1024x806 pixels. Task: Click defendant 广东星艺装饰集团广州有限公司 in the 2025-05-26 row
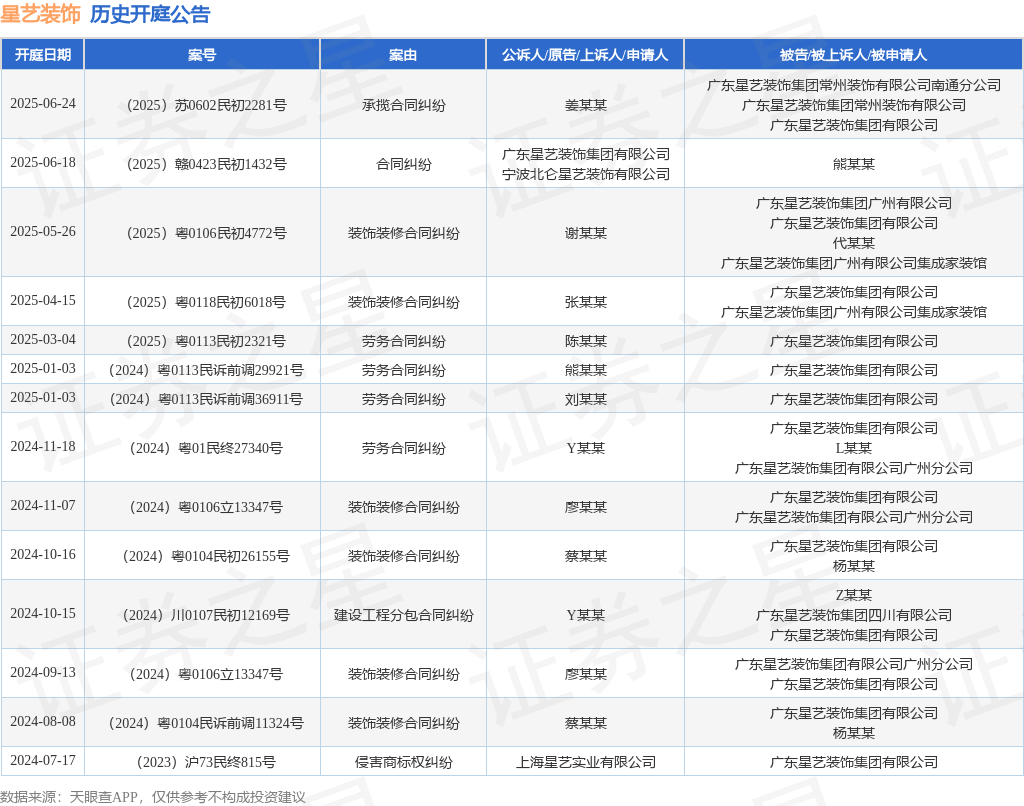(854, 203)
